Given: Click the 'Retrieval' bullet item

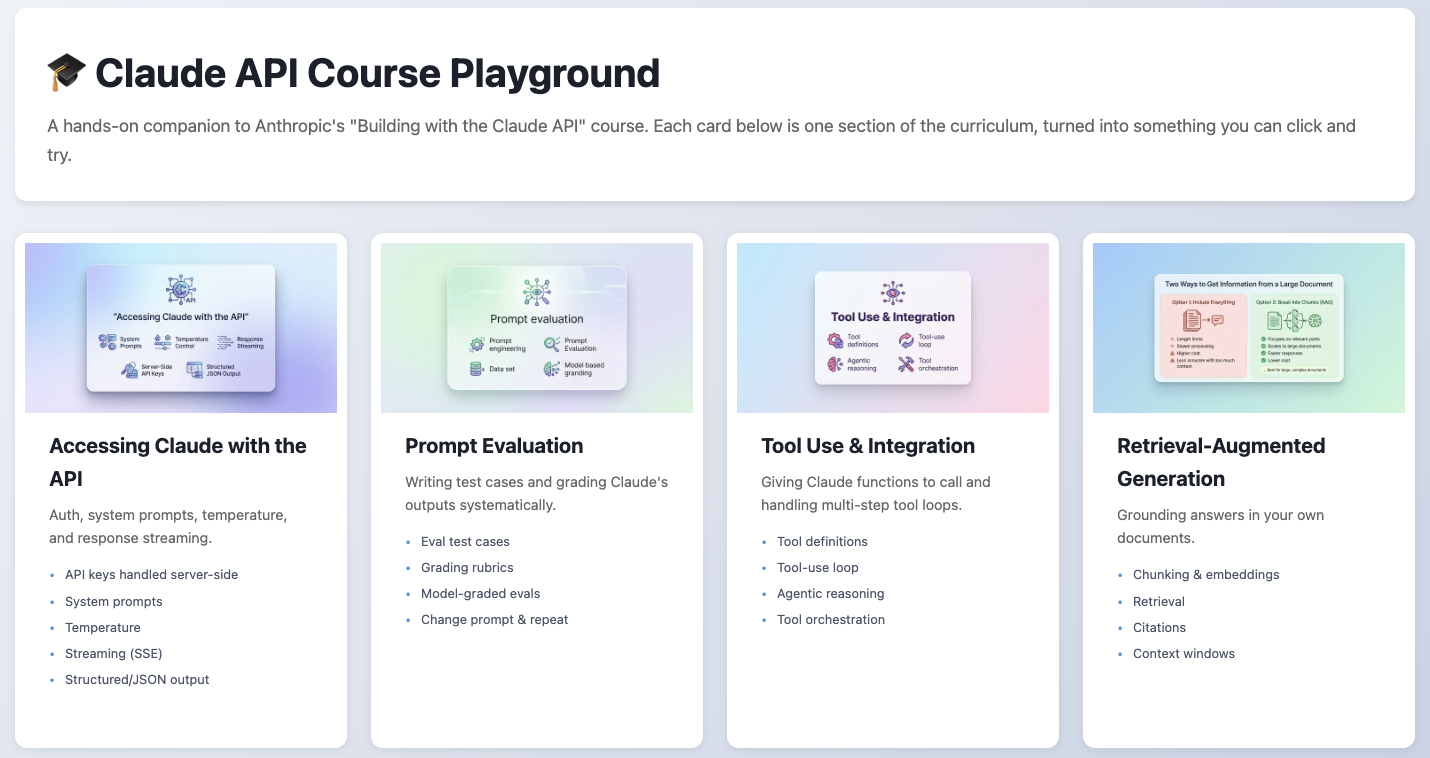Looking at the screenshot, I should [x=1159, y=602].
